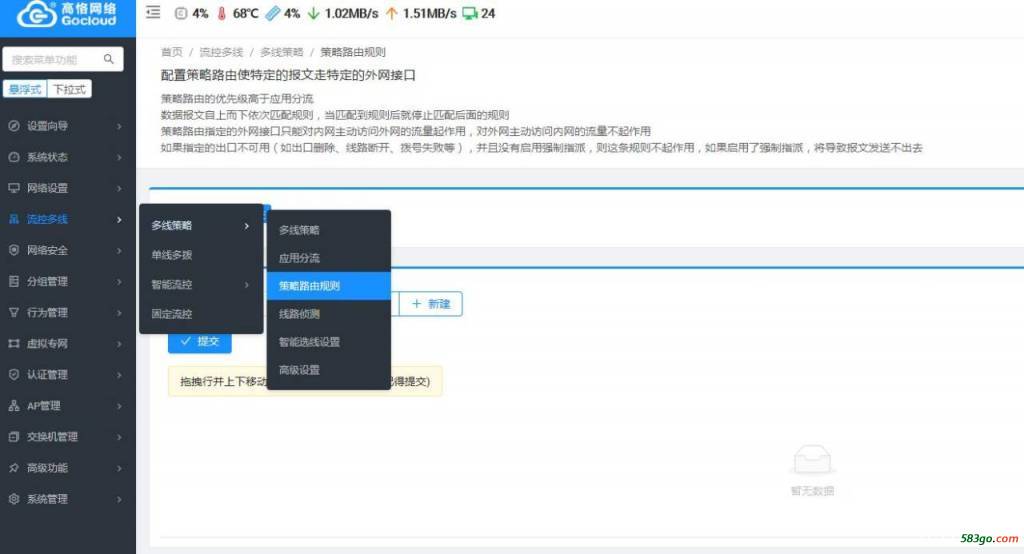Click the temperature thermometer icon

tap(221, 14)
